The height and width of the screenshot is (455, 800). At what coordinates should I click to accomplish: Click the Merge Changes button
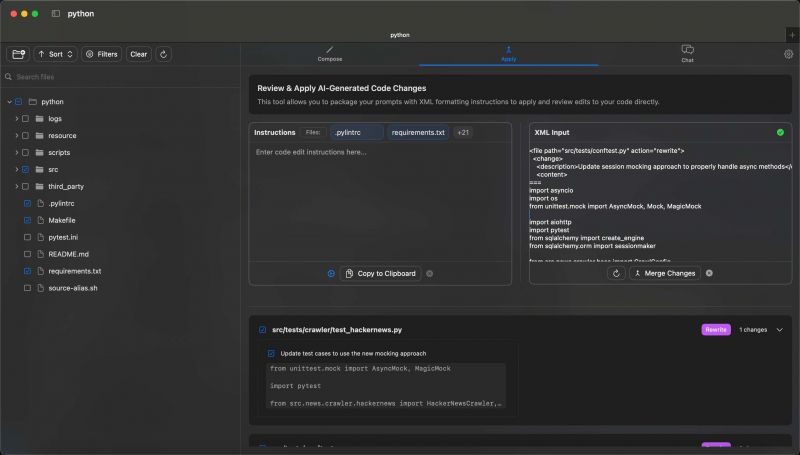tap(665, 273)
